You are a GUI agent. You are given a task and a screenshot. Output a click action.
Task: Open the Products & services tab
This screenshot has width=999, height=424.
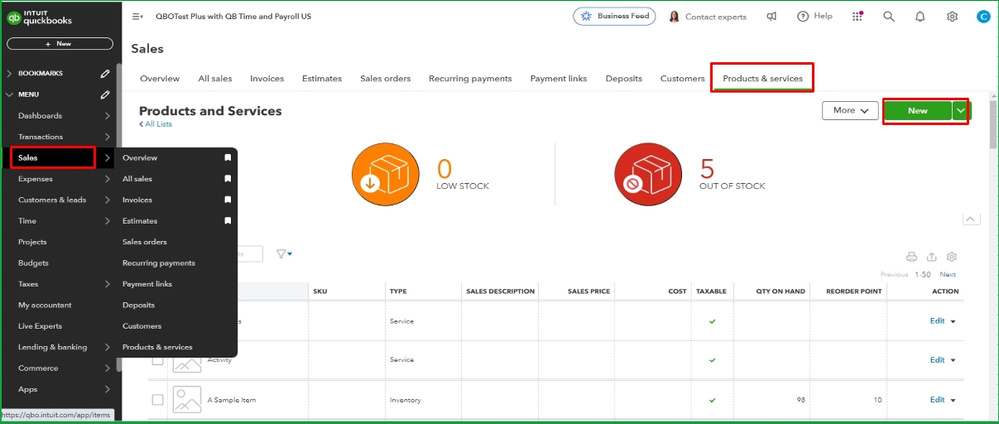click(763, 78)
